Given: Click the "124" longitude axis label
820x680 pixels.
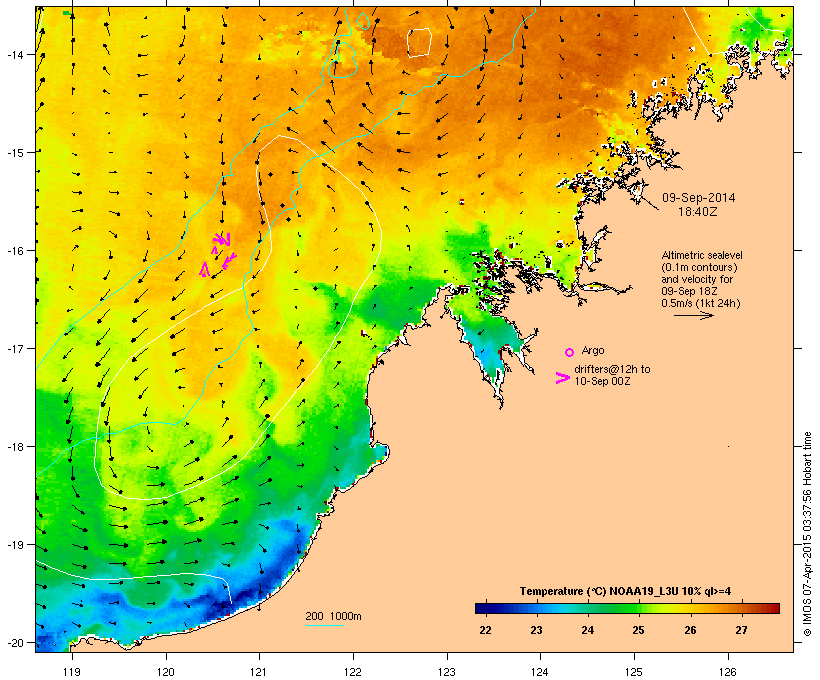Looking at the screenshot, I should point(540,672).
